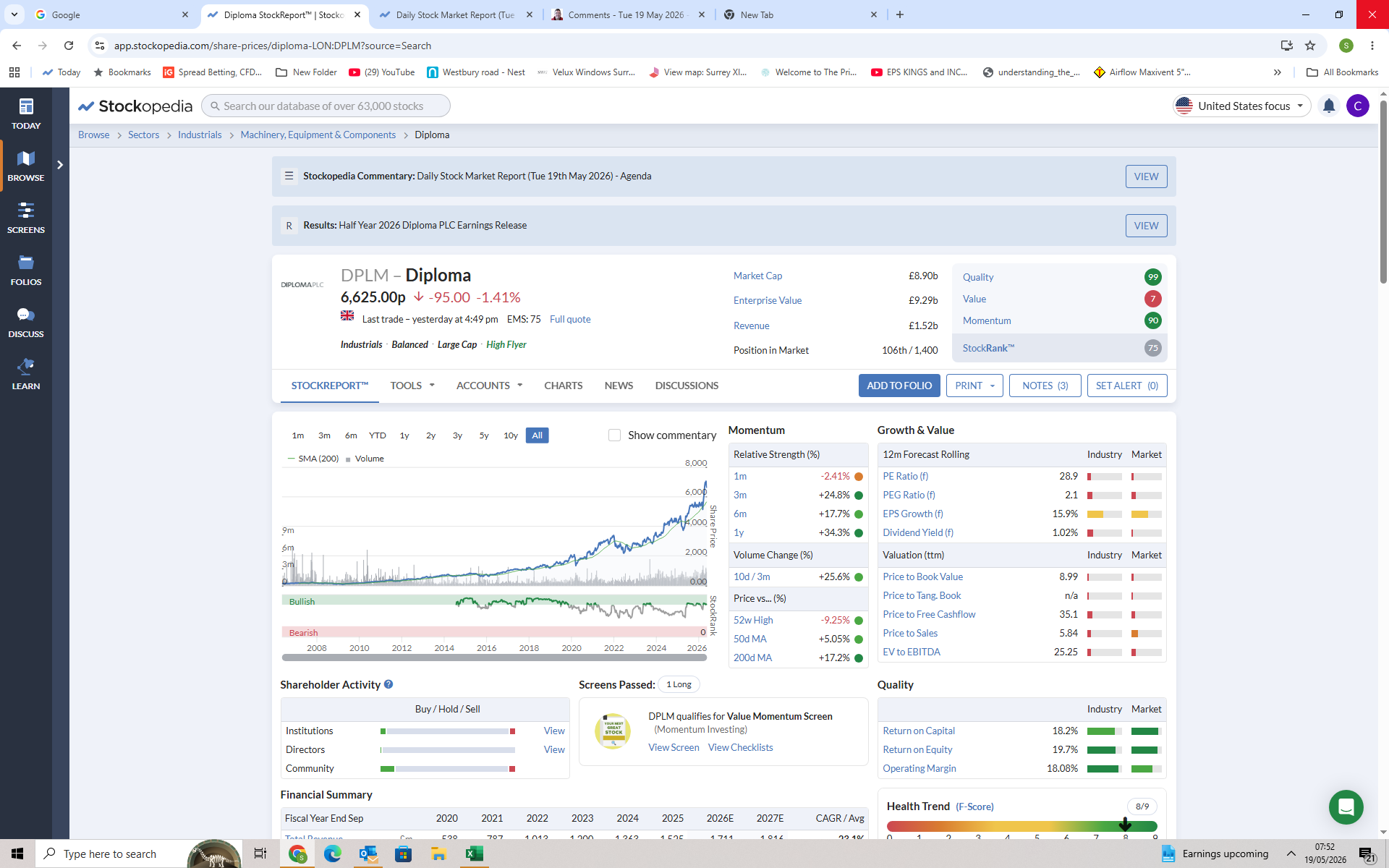
Task: Bookmark this page with the star icon
Action: pyautogui.click(x=1310, y=46)
